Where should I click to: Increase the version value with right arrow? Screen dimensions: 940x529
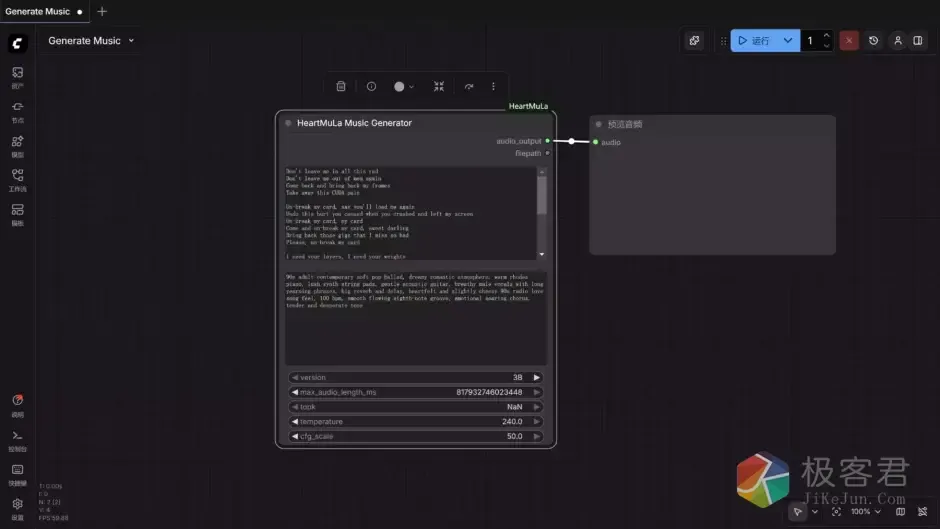click(x=537, y=378)
